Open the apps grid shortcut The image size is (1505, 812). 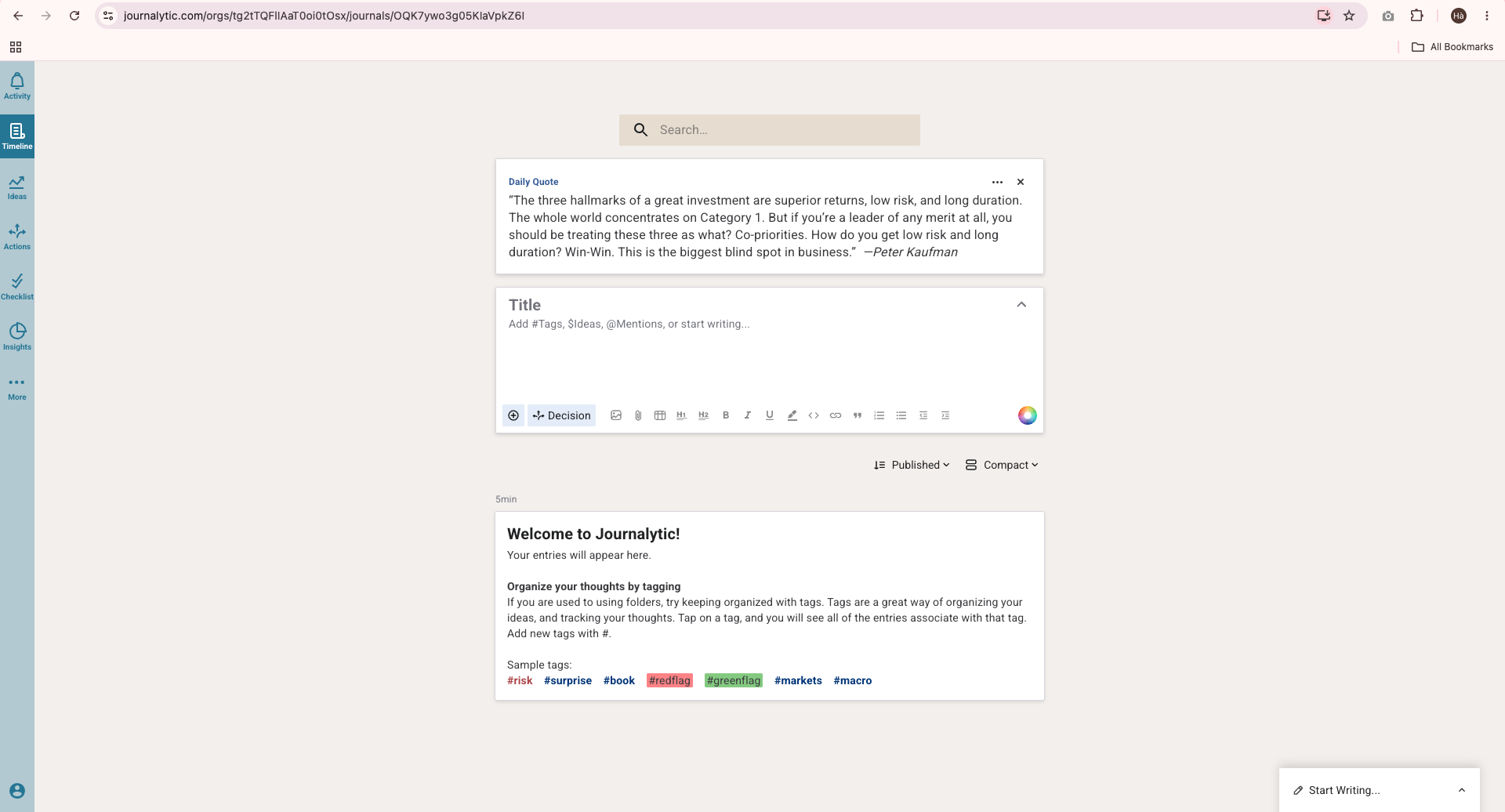click(16, 47)
